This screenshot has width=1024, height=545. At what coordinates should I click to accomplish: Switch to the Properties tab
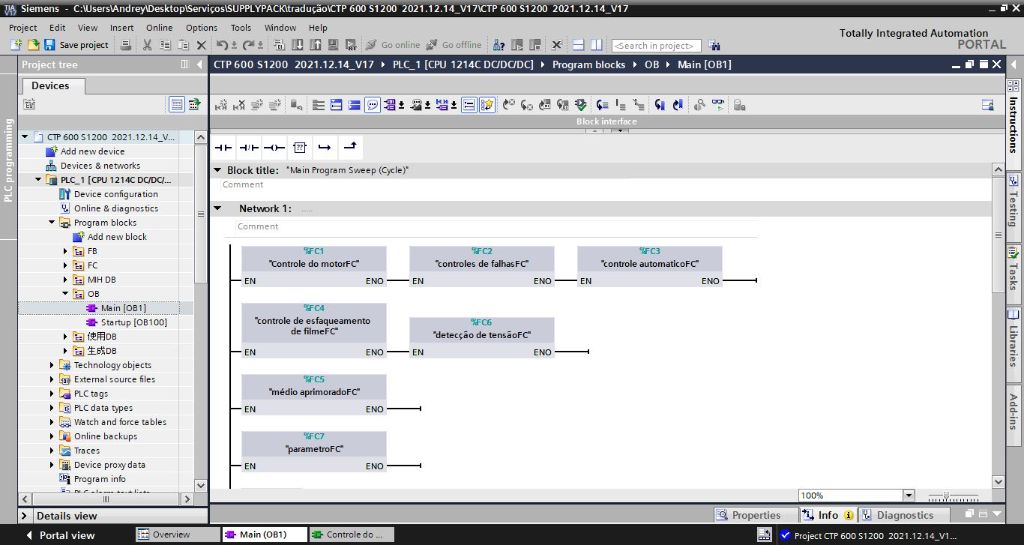point(756,515)
